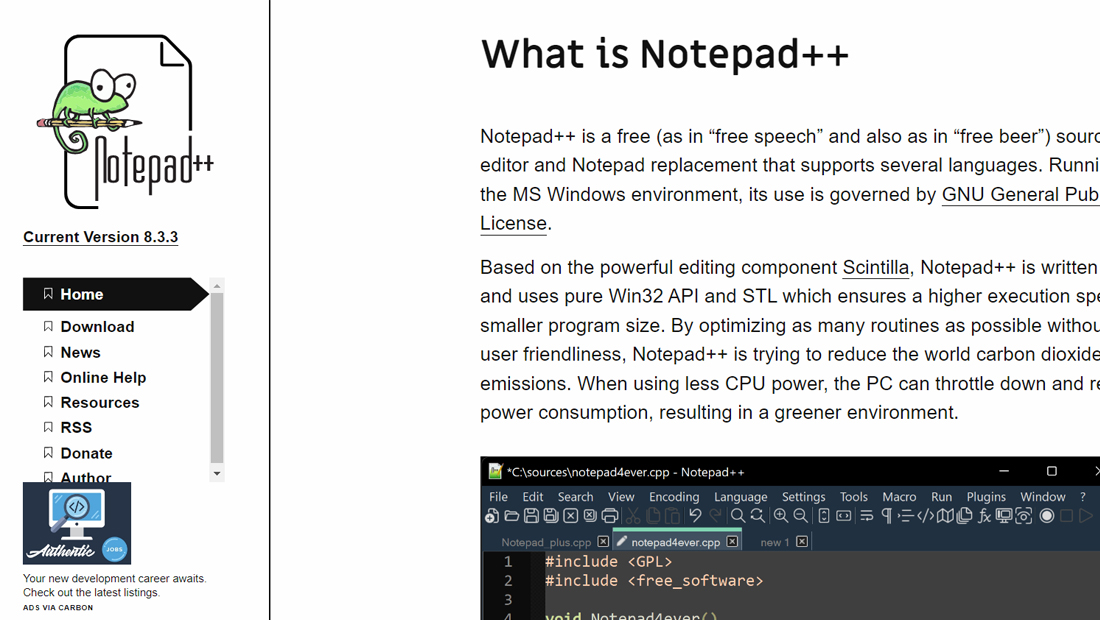Open the Function List fx icon
The image size is (1100, 620).
click(x=984, y=516)
